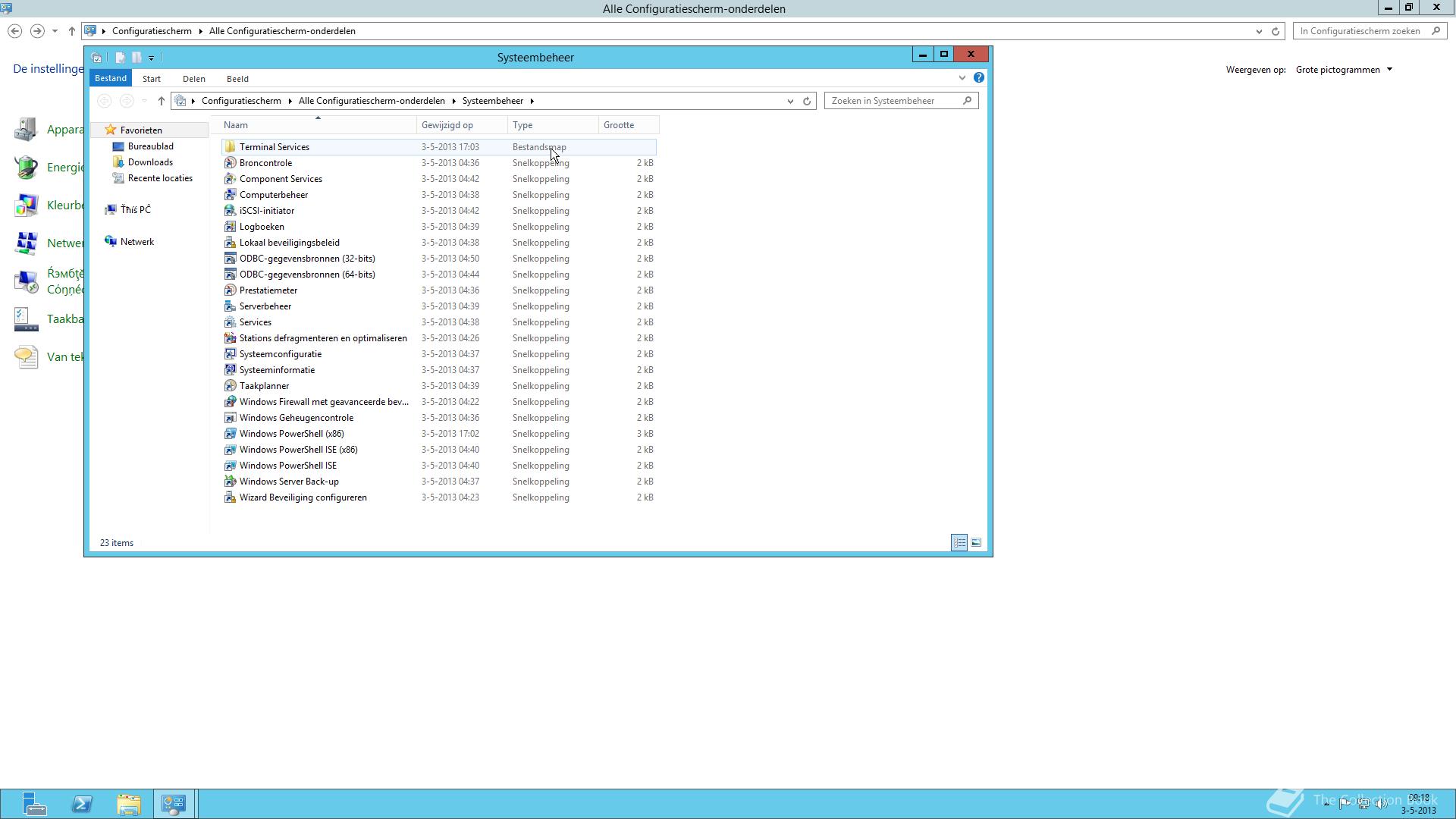Select Windows PowerShell ISE entry
The width and height of the screenshot is (1456, 819).
coord(439,466)
